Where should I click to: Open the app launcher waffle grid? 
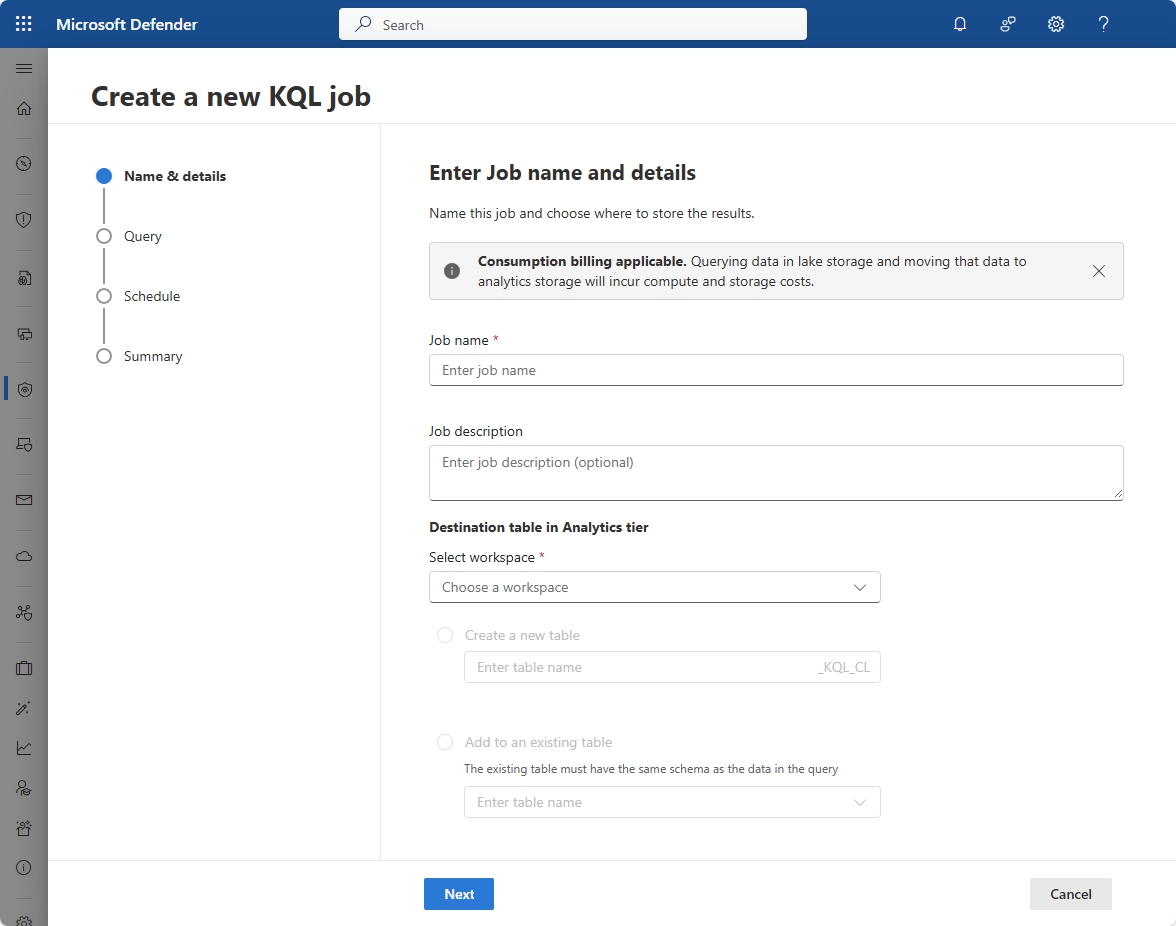24,24
